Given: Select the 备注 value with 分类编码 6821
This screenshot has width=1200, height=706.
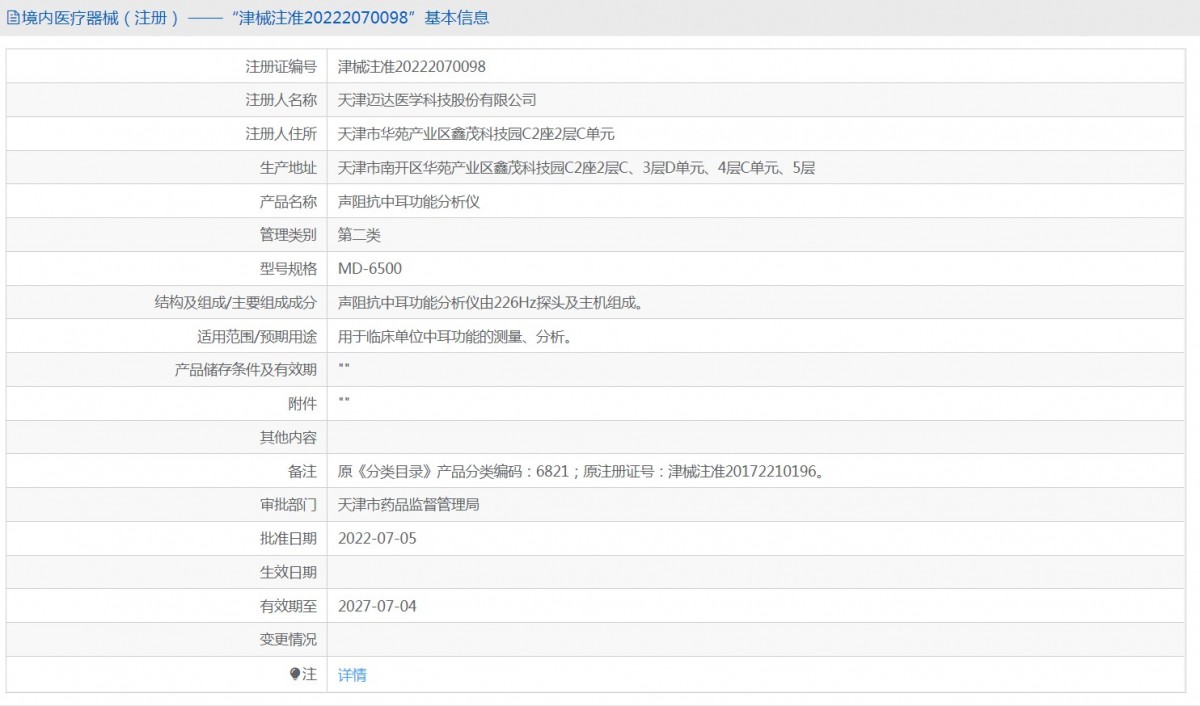Looking at the screenshot, I should [582, 471].
